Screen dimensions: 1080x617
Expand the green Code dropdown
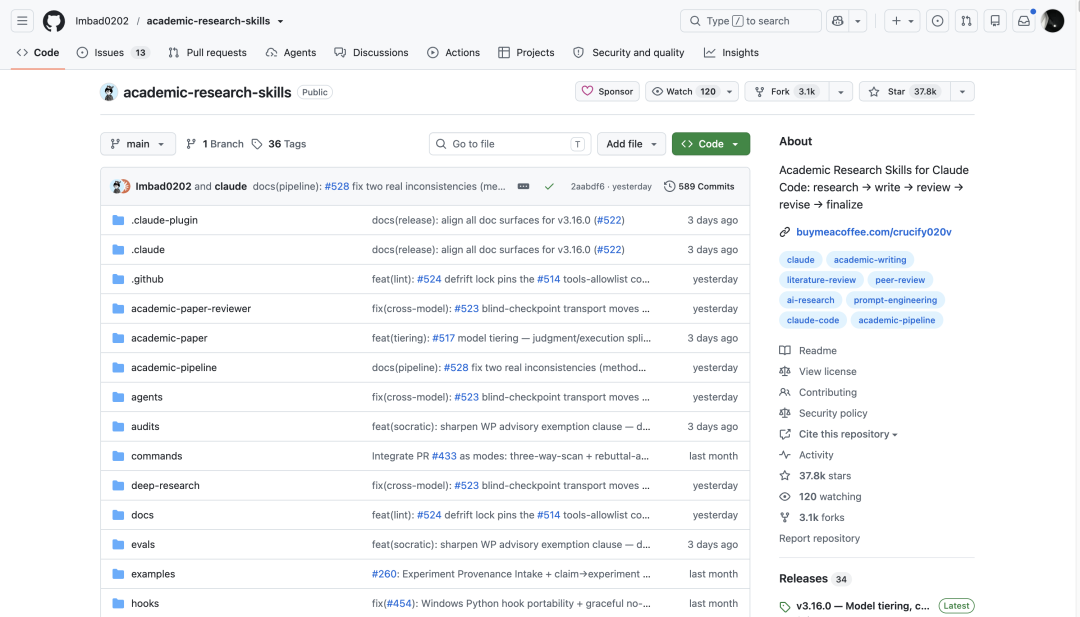pyautogui.click(x=711, y=144)
